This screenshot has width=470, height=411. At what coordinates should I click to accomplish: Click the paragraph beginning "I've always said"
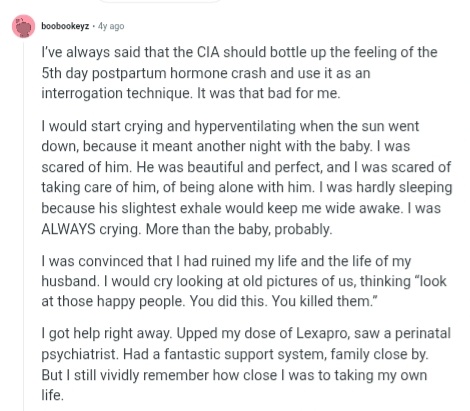[239, 73]
